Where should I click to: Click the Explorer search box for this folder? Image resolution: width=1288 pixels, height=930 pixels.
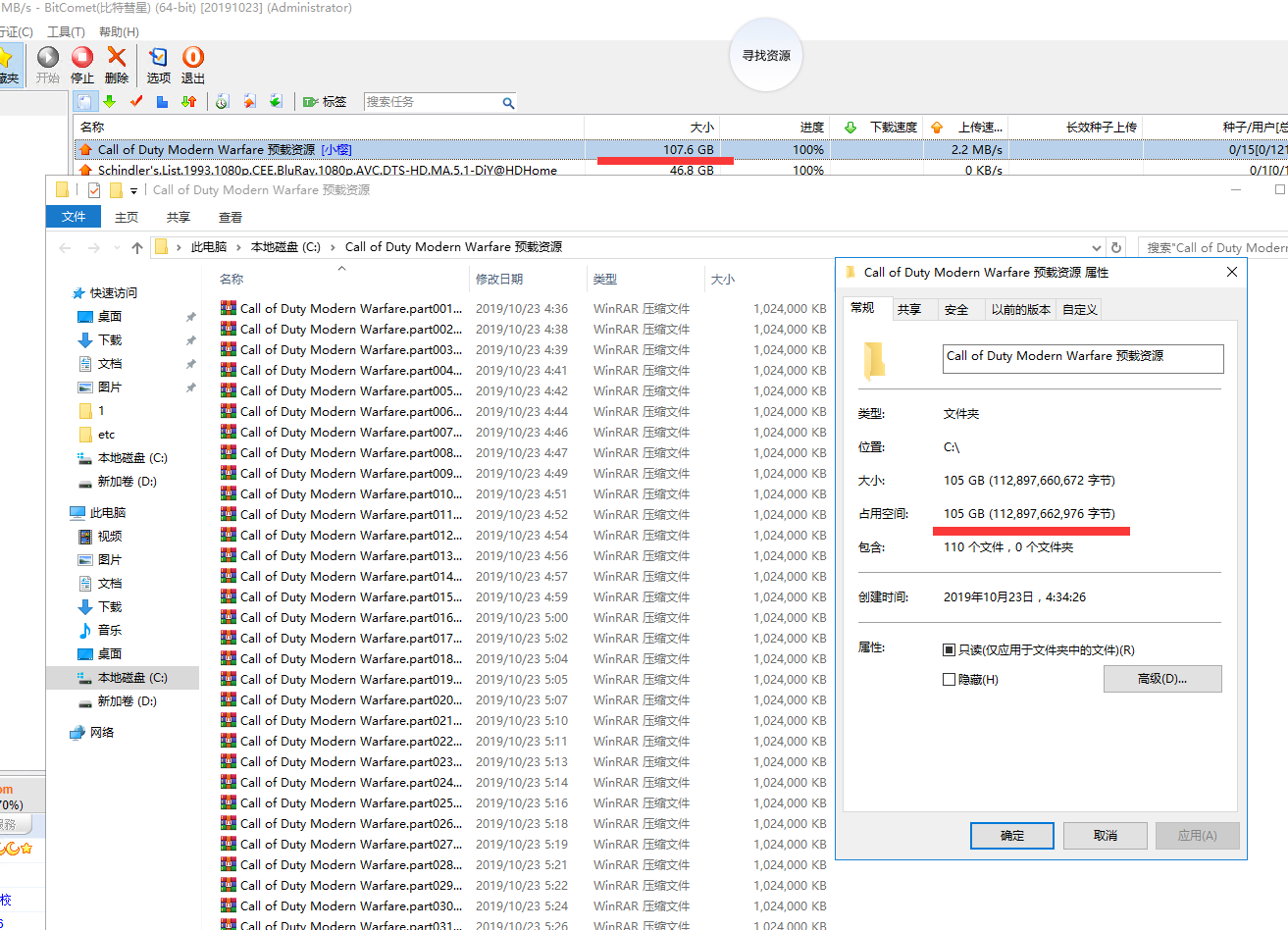click(x=1214, y=247)
